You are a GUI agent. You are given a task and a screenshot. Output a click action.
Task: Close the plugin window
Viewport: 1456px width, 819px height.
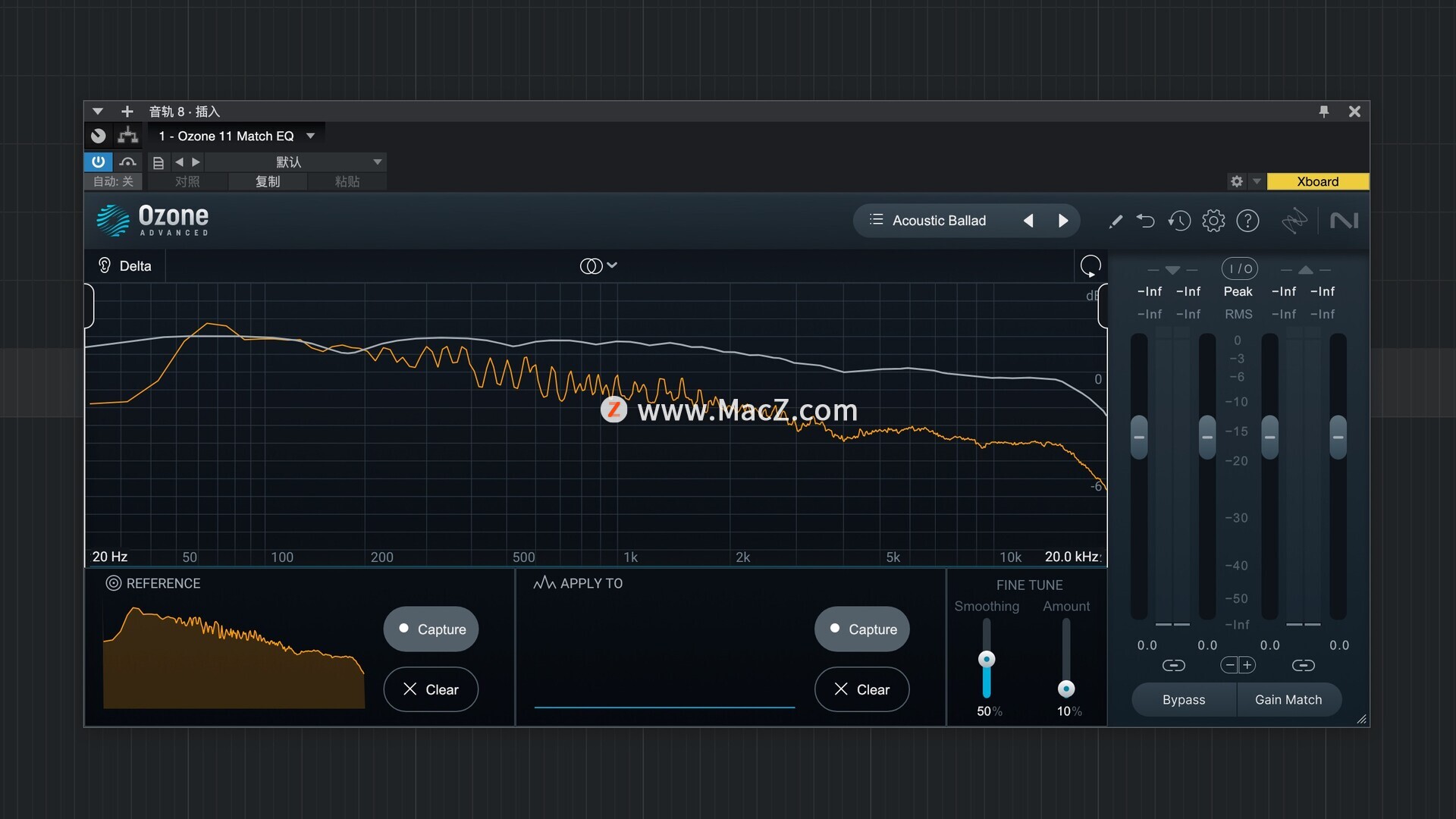click(x=1354, y=111)
